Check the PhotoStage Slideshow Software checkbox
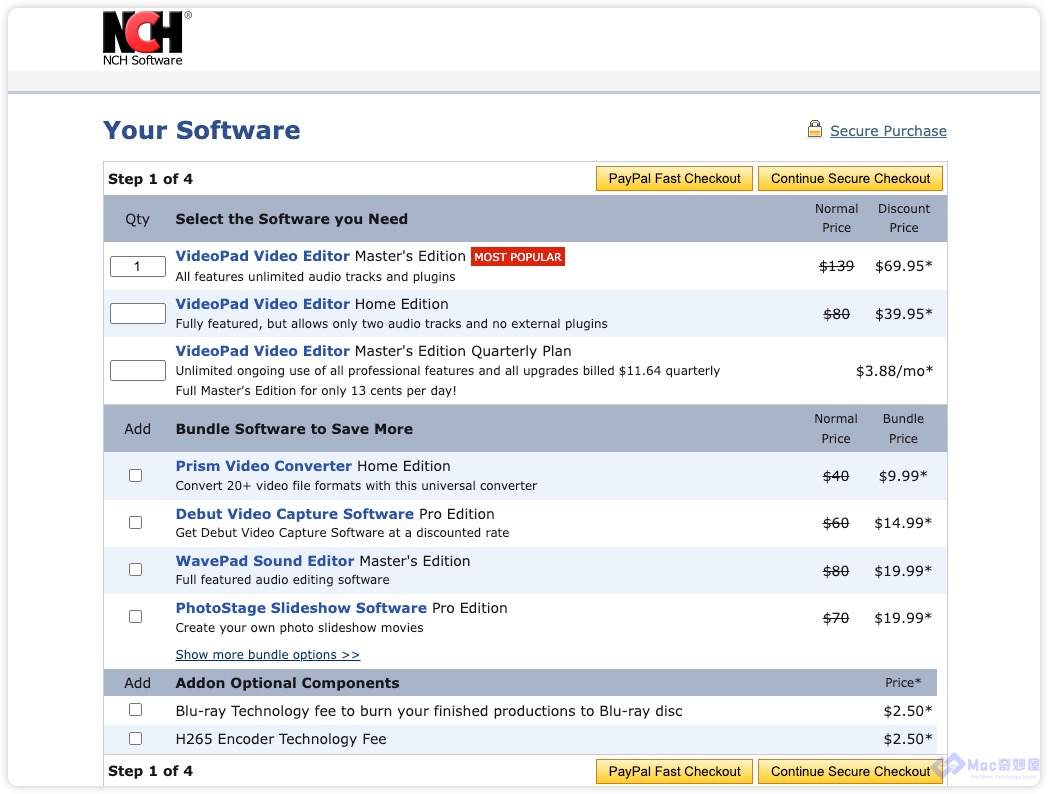 pyautogui.click(x=136, y=616)
